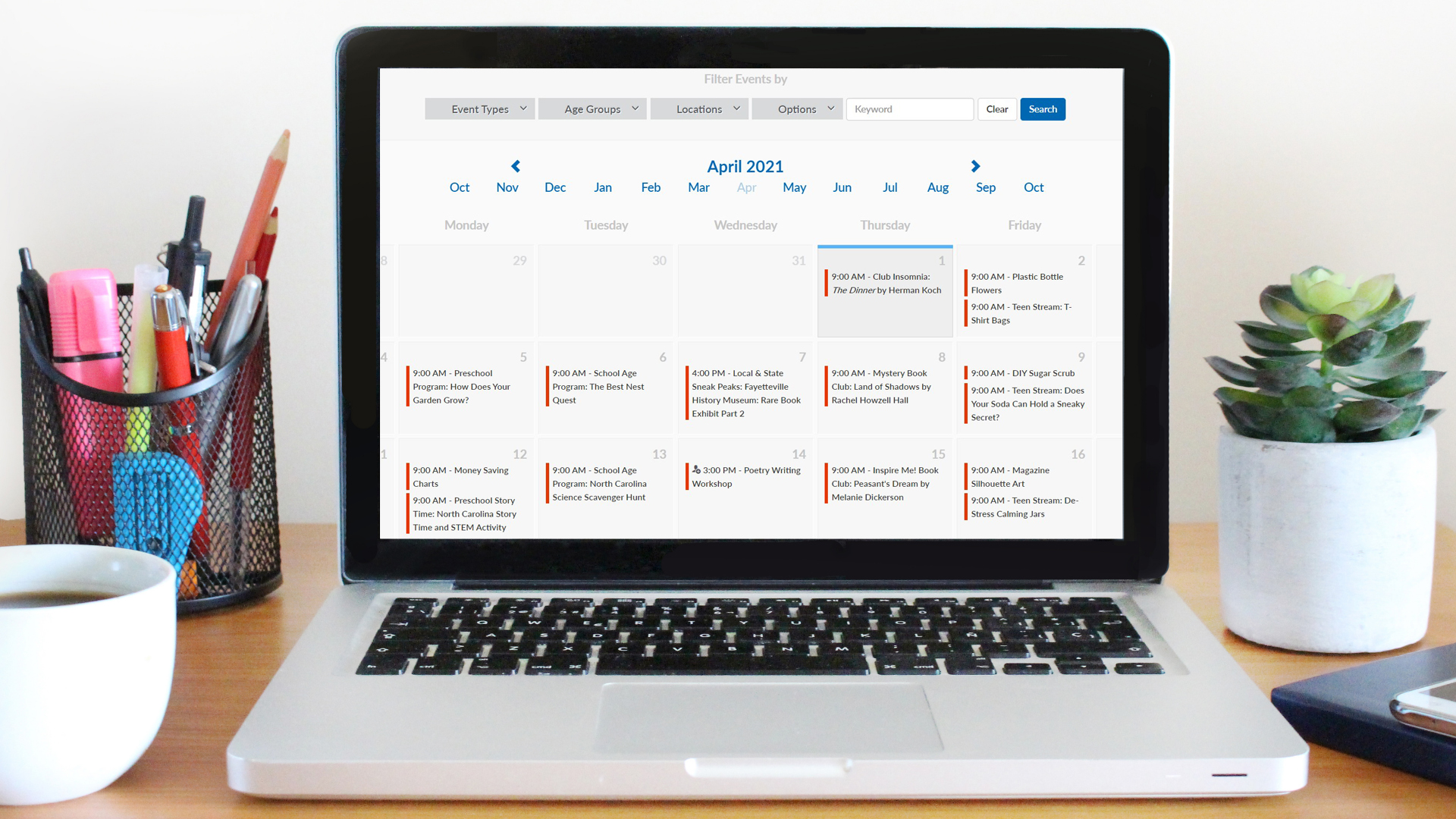
Task: Toggle filter by Locations checkbox
Action: (x=700, y=108)
